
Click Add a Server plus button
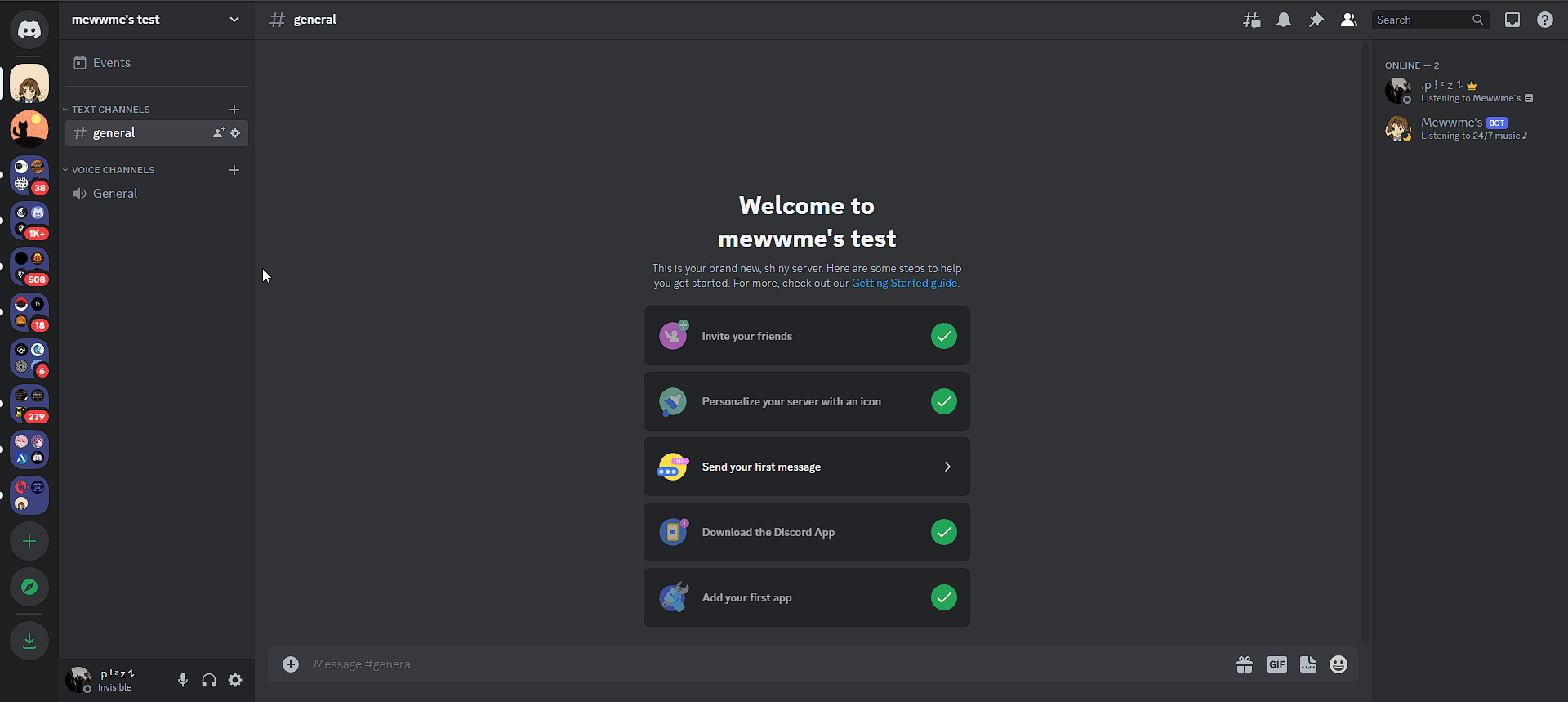(x=29, y=541)
